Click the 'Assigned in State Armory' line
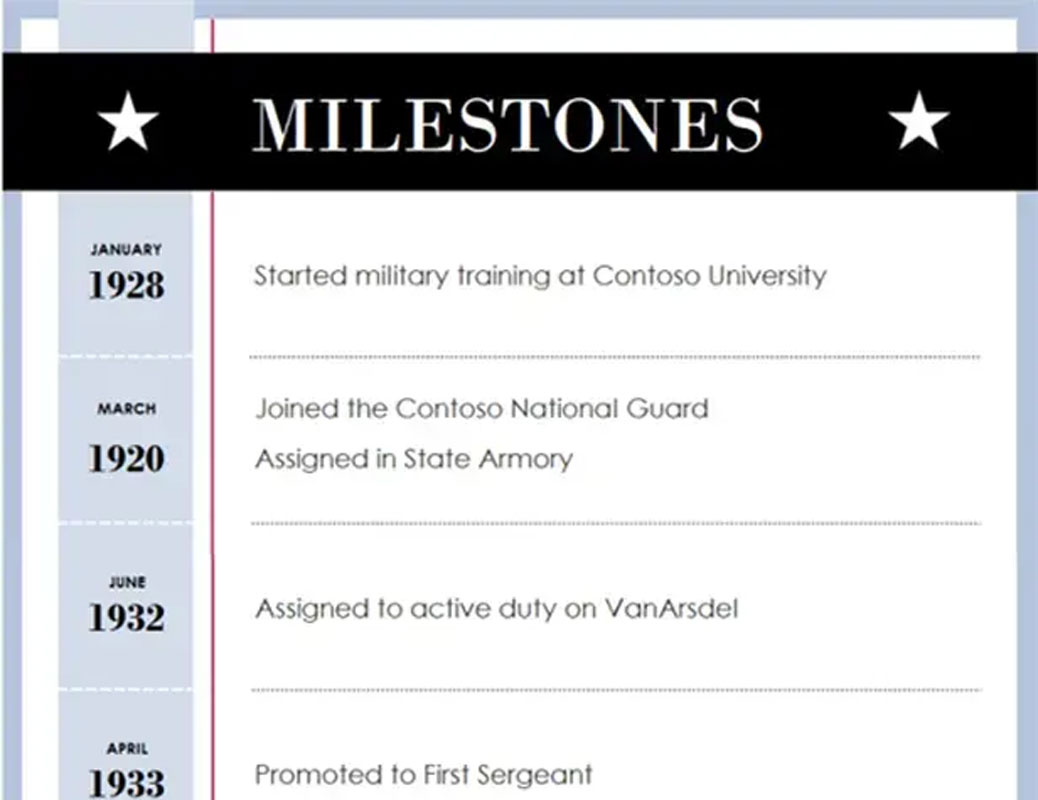The height and width of the screenshot is (800, 1038). pos(413,459)
